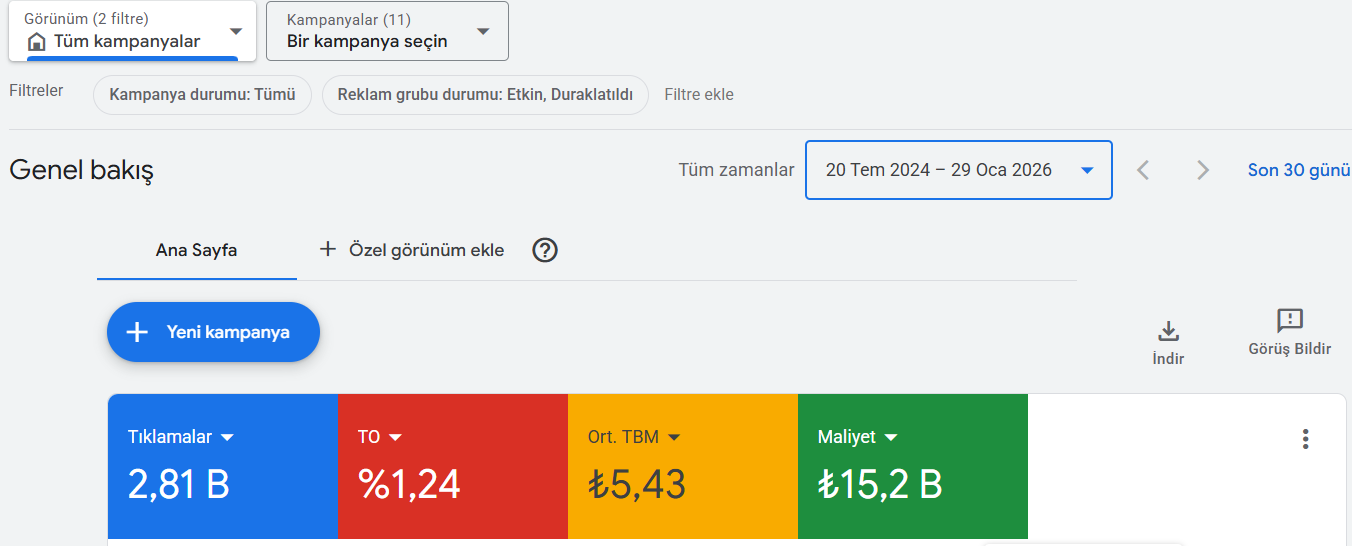
Task: Edit the Kampanya durumu: Tümü filter chip
Action: click(x=202, y=95)
